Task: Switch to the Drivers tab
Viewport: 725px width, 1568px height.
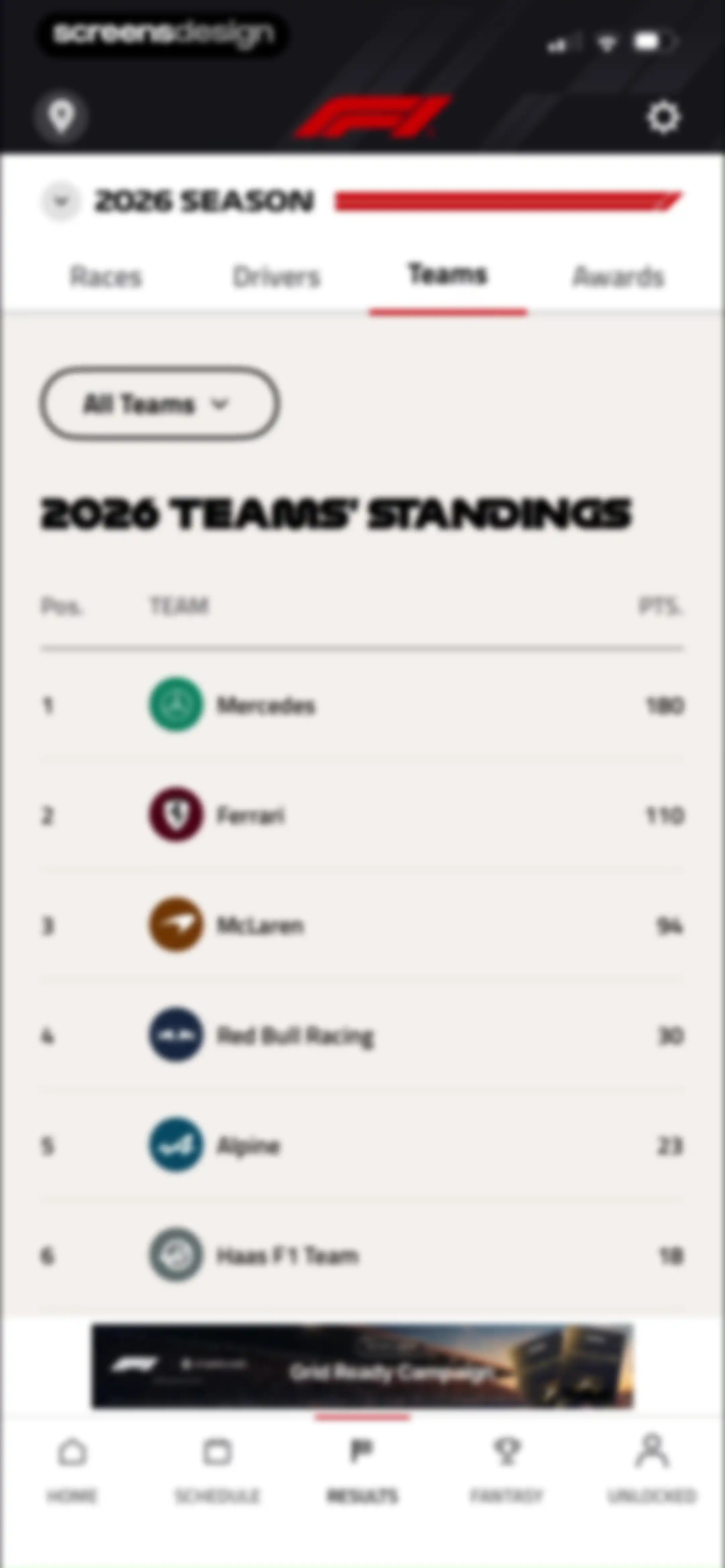Action: (x=276, y=277)
